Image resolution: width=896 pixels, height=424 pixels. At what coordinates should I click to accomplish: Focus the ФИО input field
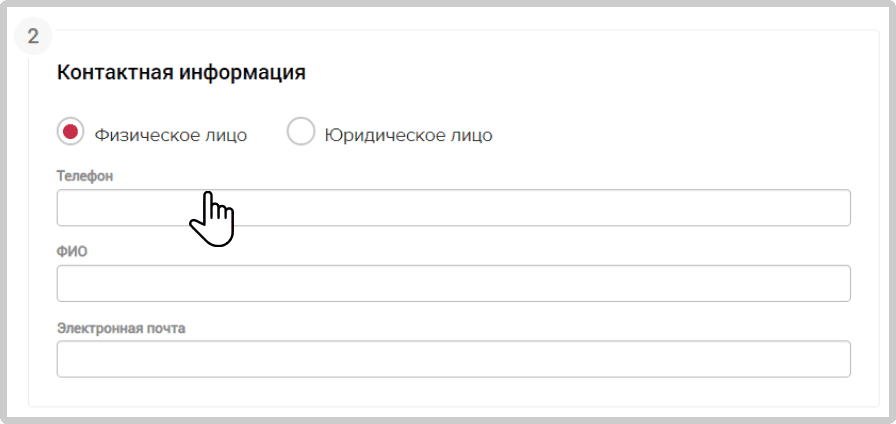pyautogui.click(x=454, y=283)
